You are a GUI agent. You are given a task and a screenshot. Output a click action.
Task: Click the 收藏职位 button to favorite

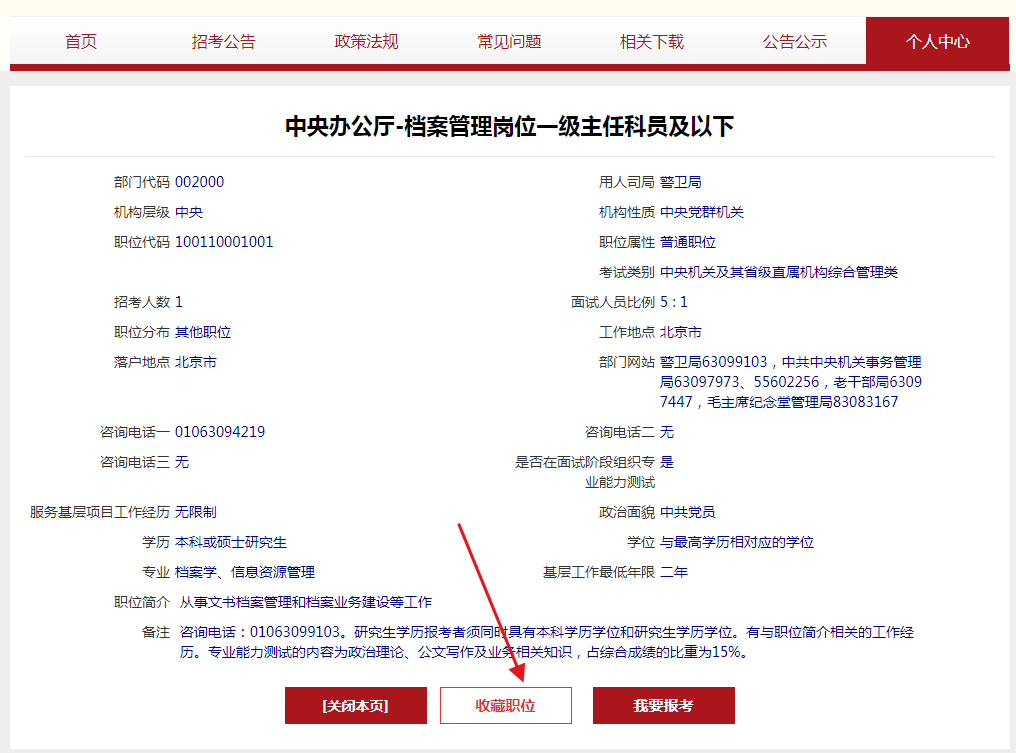(506, 705)
